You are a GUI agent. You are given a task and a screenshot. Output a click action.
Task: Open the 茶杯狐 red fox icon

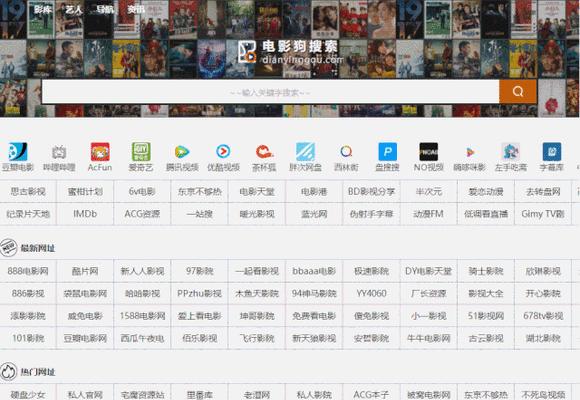[264, 152]
